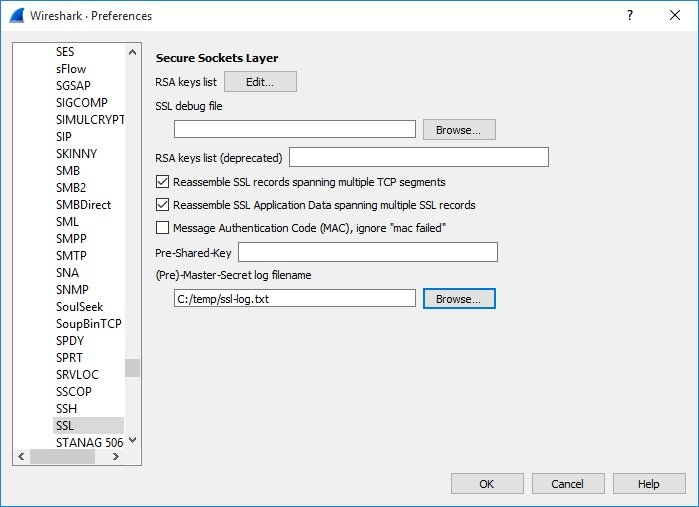
Task: Select SPDY protocol in list
Action: pyautogui.click(x=70, y=341)
